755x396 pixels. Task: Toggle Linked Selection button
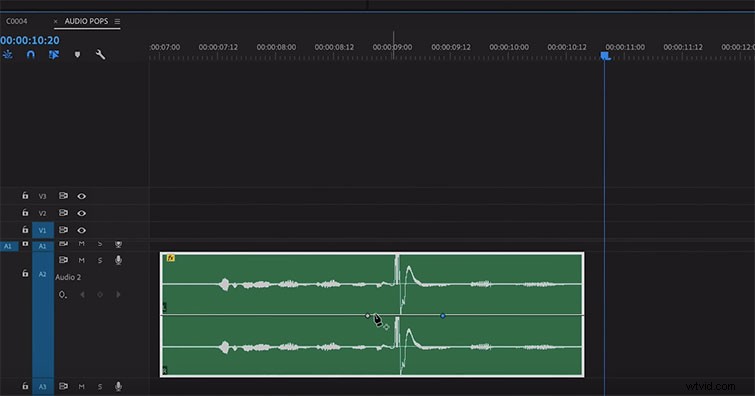click(53, 54)
